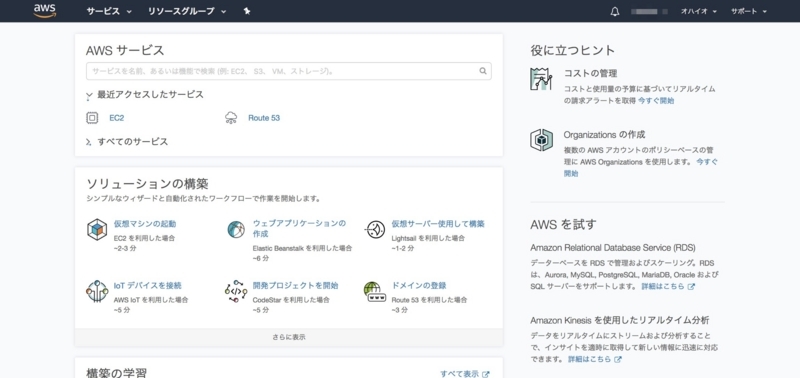800x378 pixels.
Task: Click the 'EC2 を利用した場合' text
Action: tap(144, 238)
